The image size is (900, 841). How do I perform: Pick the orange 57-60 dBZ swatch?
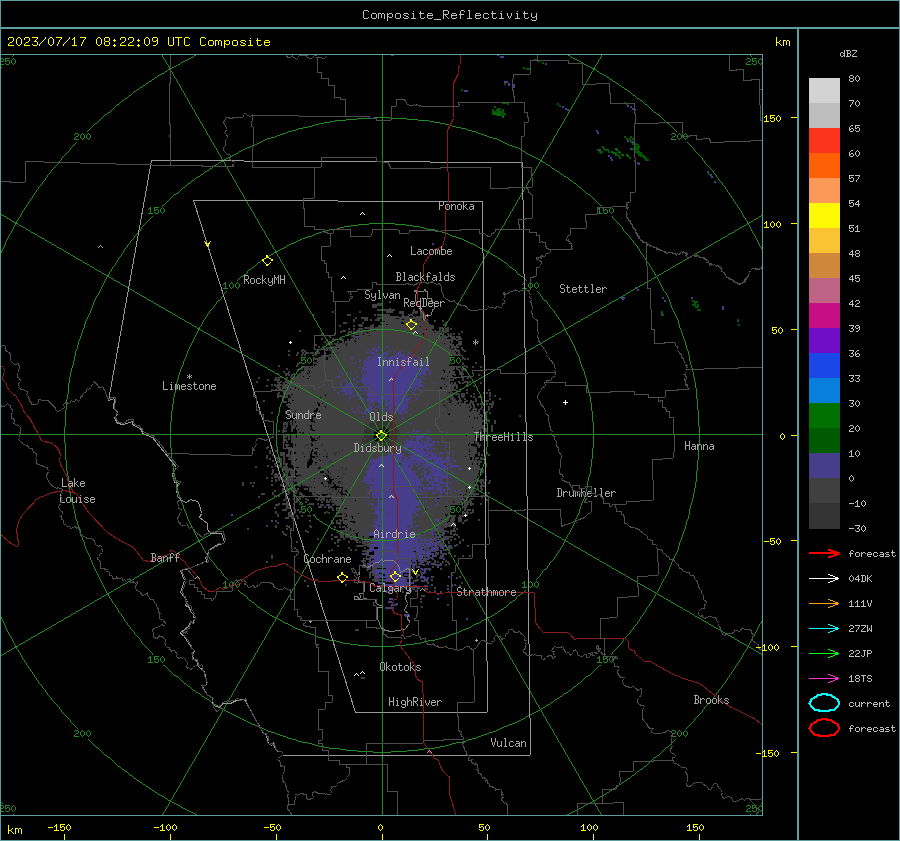click(x=824, y=166)
